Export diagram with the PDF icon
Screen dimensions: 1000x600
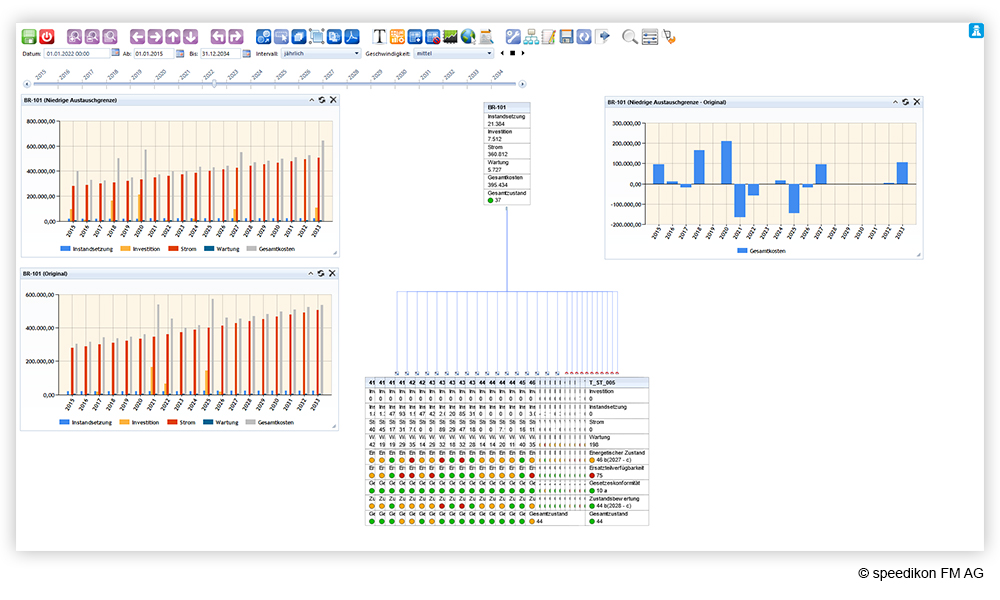point(351,37)
